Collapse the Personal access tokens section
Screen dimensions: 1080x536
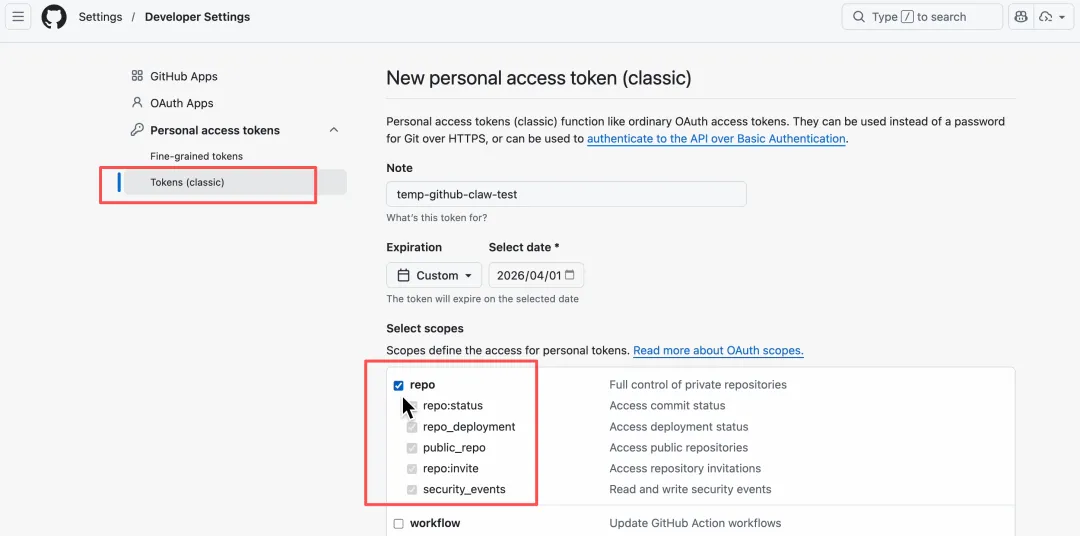pos(334,130)
